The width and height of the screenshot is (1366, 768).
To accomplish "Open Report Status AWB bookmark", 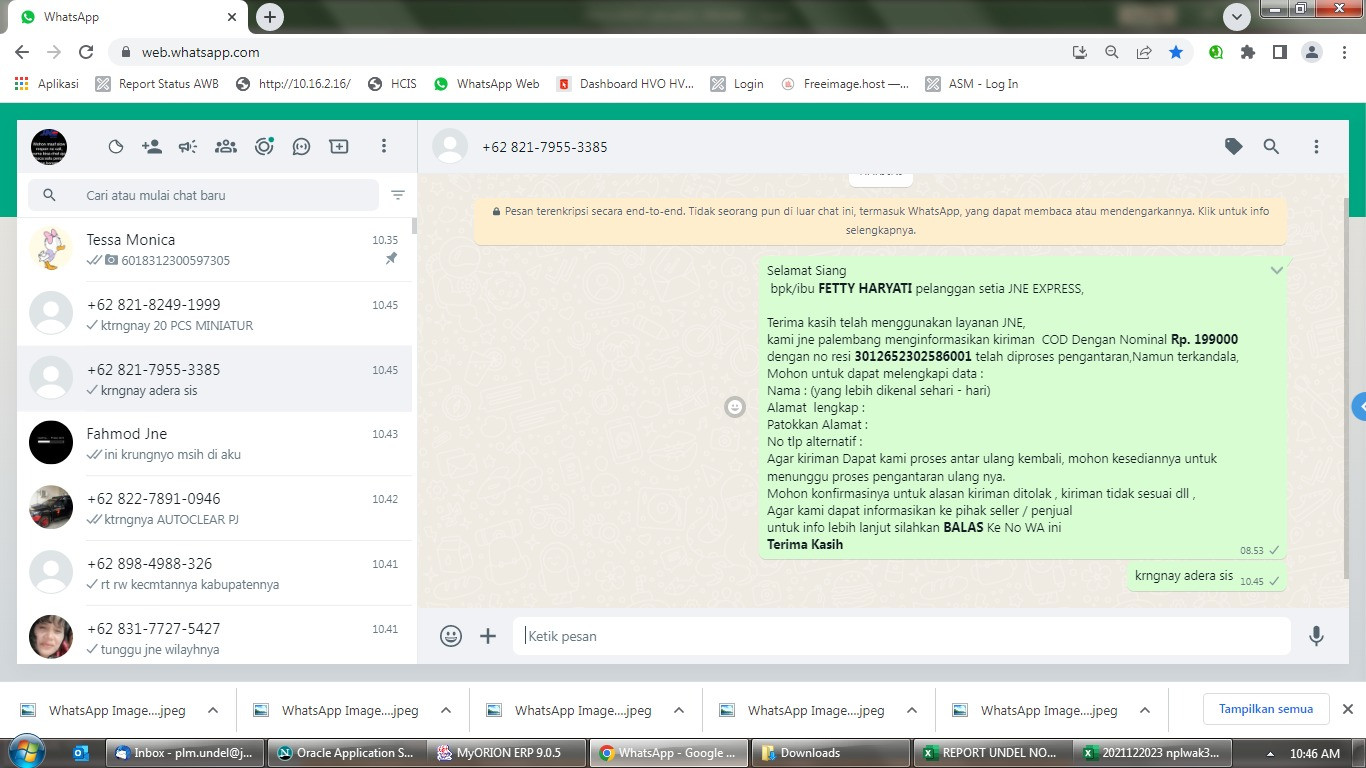I will [x=157, y=84].
